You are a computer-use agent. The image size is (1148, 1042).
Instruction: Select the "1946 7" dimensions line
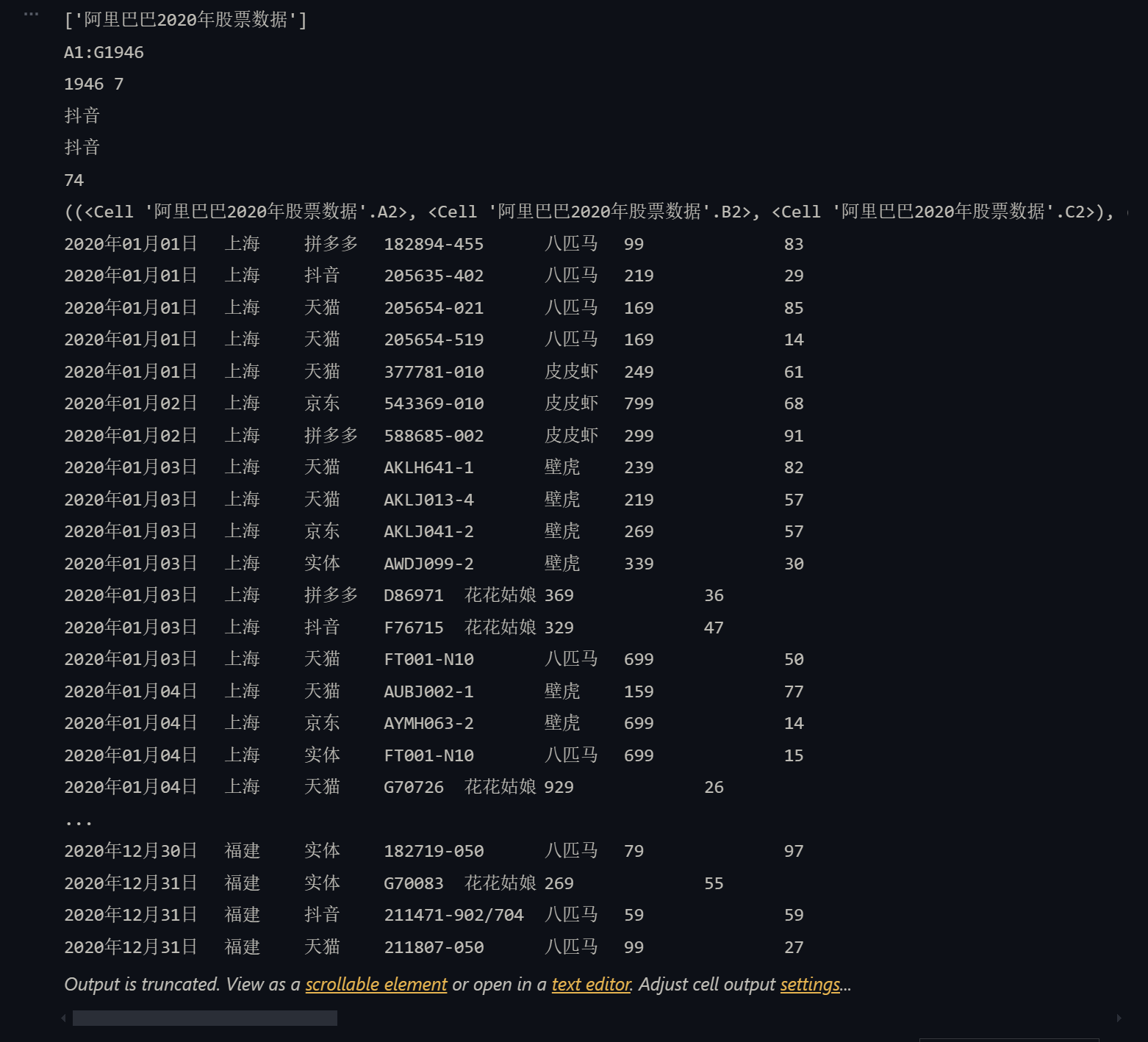tap(93, 84)
